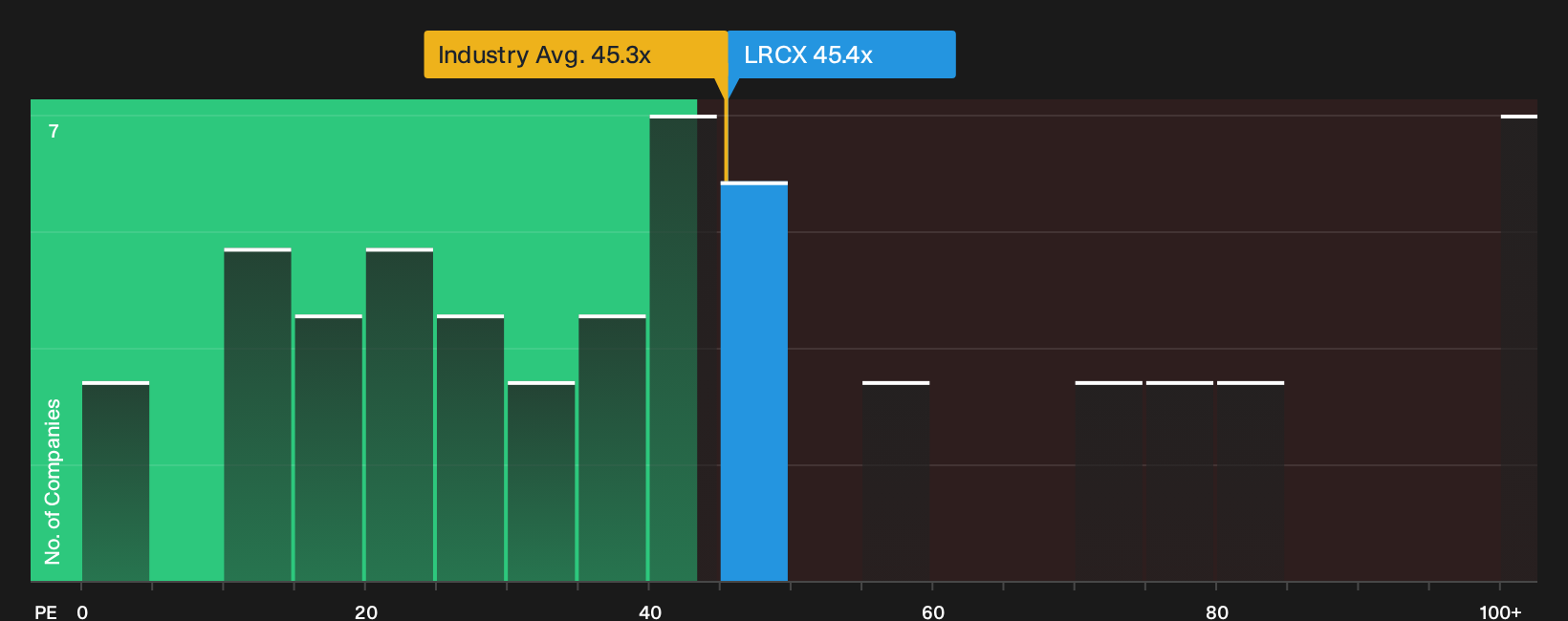Click the 'No. of Companies' axis title
The width and height of the screenshot is (1568, 621).
(53, 482)
